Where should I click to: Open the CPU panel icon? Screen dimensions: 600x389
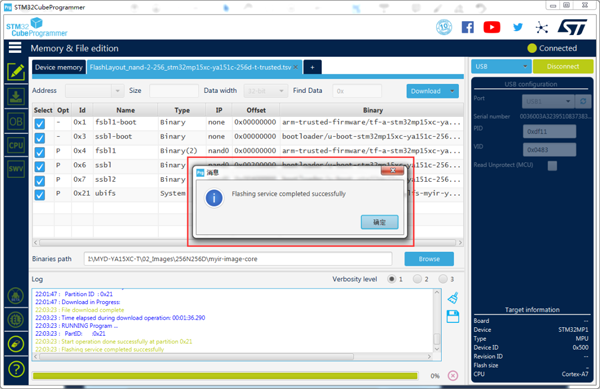[16, 145]
